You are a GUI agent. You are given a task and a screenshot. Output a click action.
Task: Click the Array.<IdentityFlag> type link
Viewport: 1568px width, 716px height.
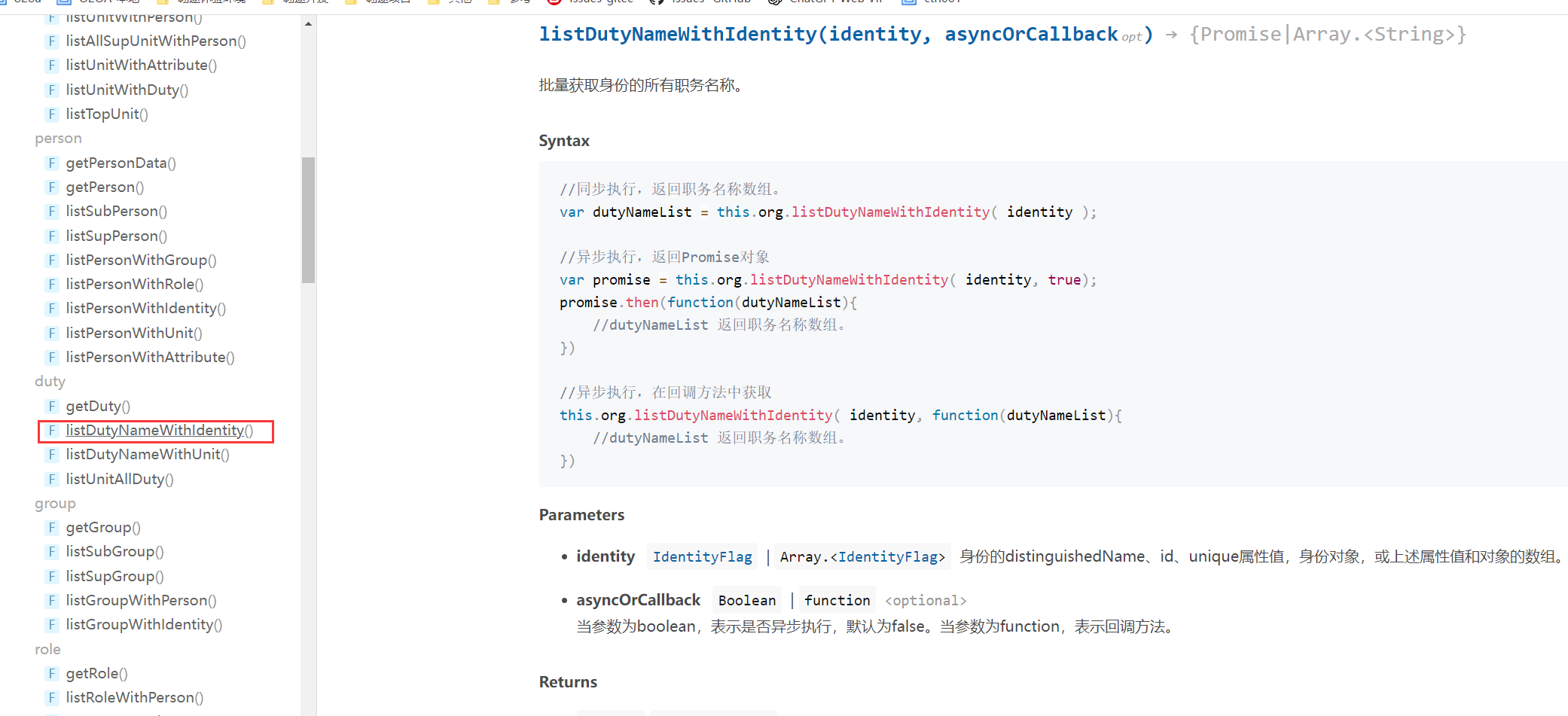863,557
